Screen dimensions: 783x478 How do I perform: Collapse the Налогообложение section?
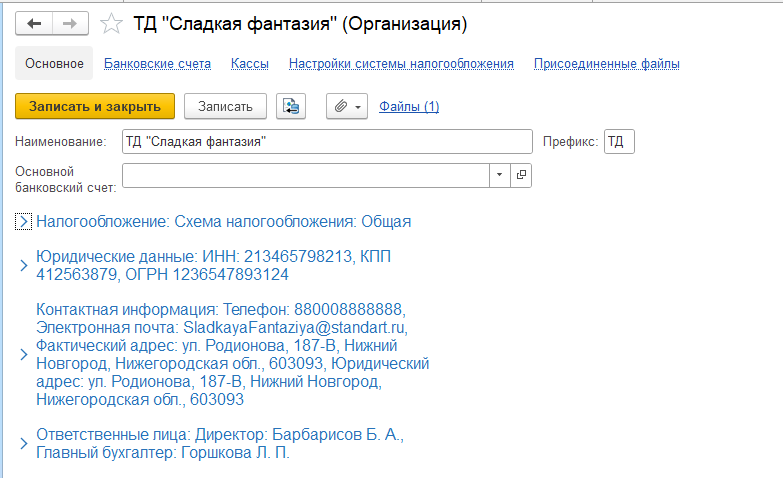coord(25,221)
